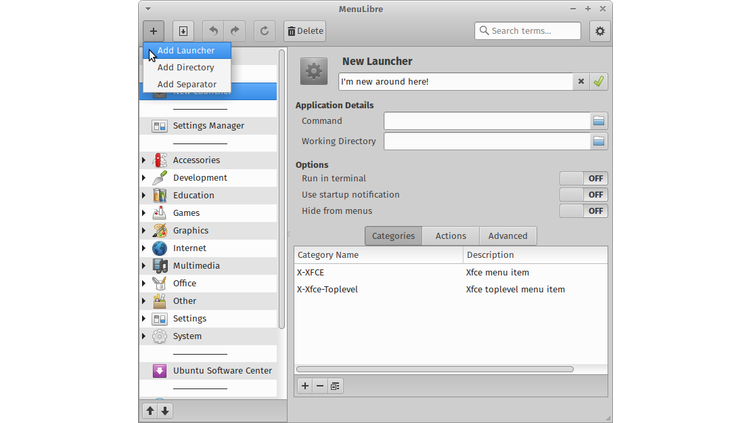Viewport: 752px width, 423px height.
Task: Toggle Run in terminal switch
Action: click(583, 178)
